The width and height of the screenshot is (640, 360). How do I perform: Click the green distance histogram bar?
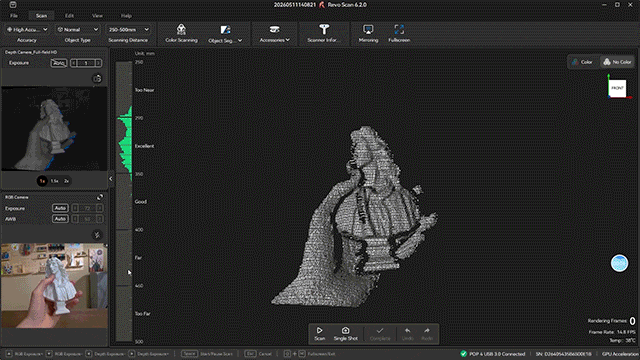pyautogui.click(x=126, y=143)
